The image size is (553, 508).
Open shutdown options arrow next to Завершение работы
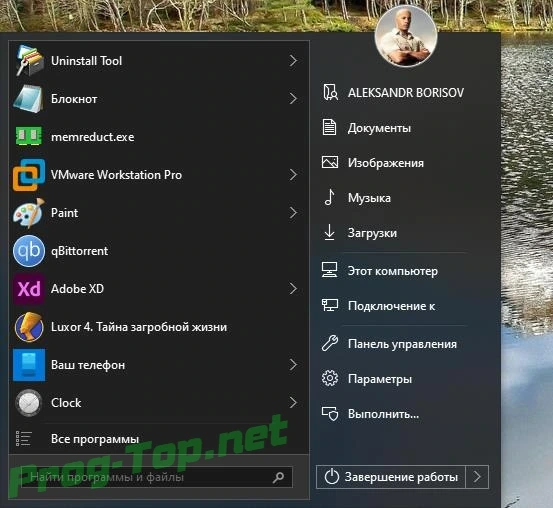click(x=477, y=477)
